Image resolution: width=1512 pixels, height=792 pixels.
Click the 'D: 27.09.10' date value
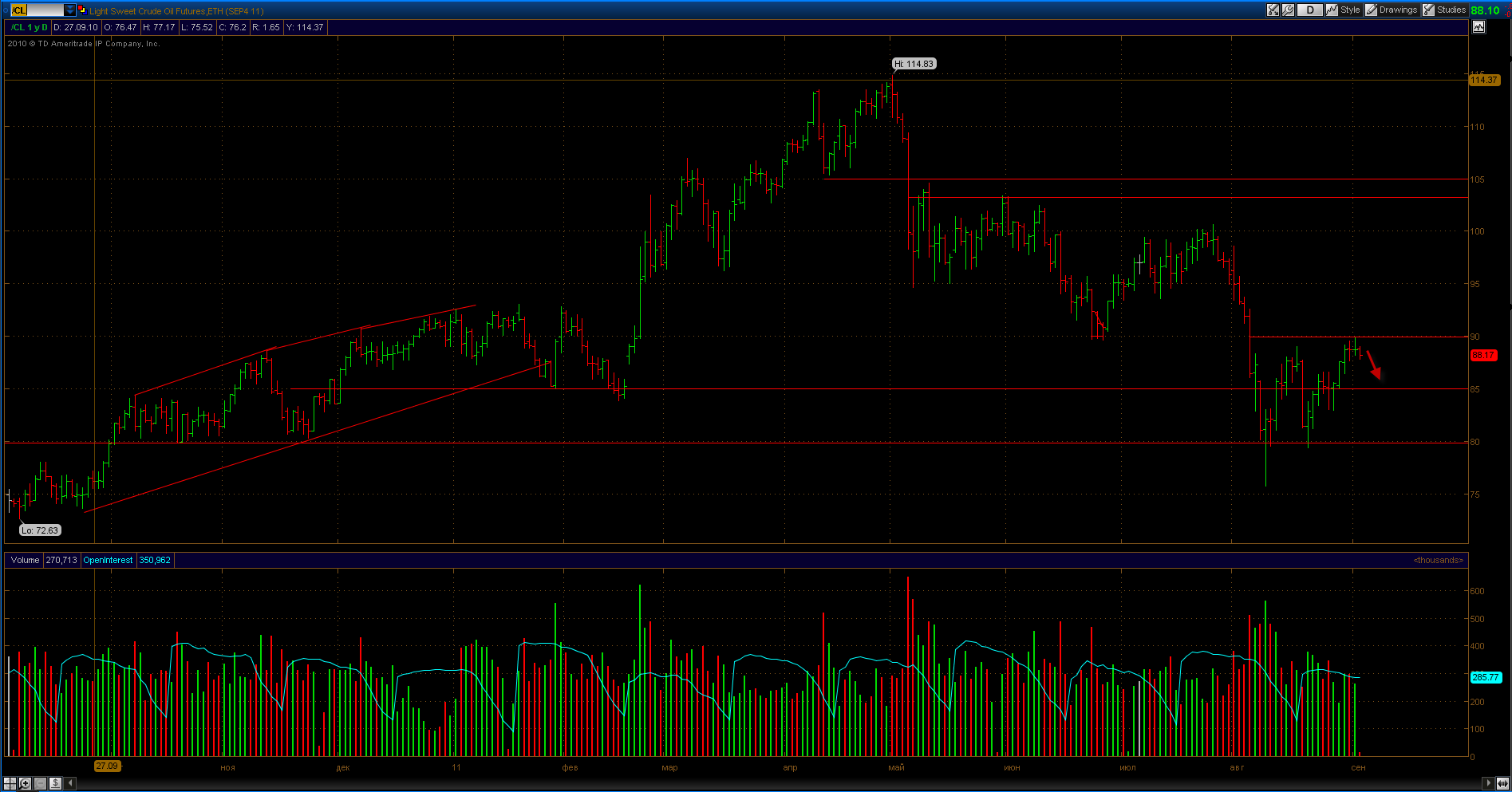tap(76, 27)
